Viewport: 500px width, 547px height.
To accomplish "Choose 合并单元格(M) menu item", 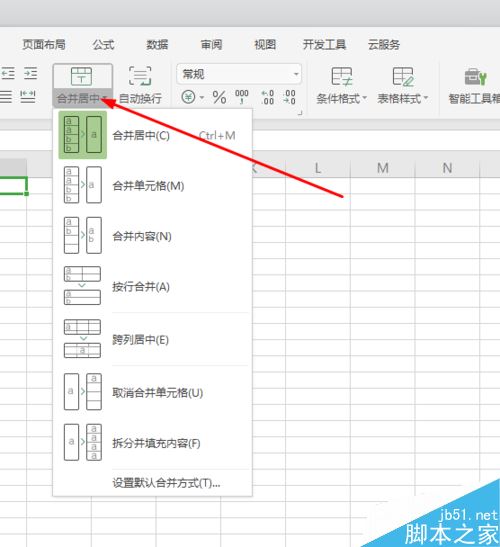I will pyautogui.click(x=152, y=185).
